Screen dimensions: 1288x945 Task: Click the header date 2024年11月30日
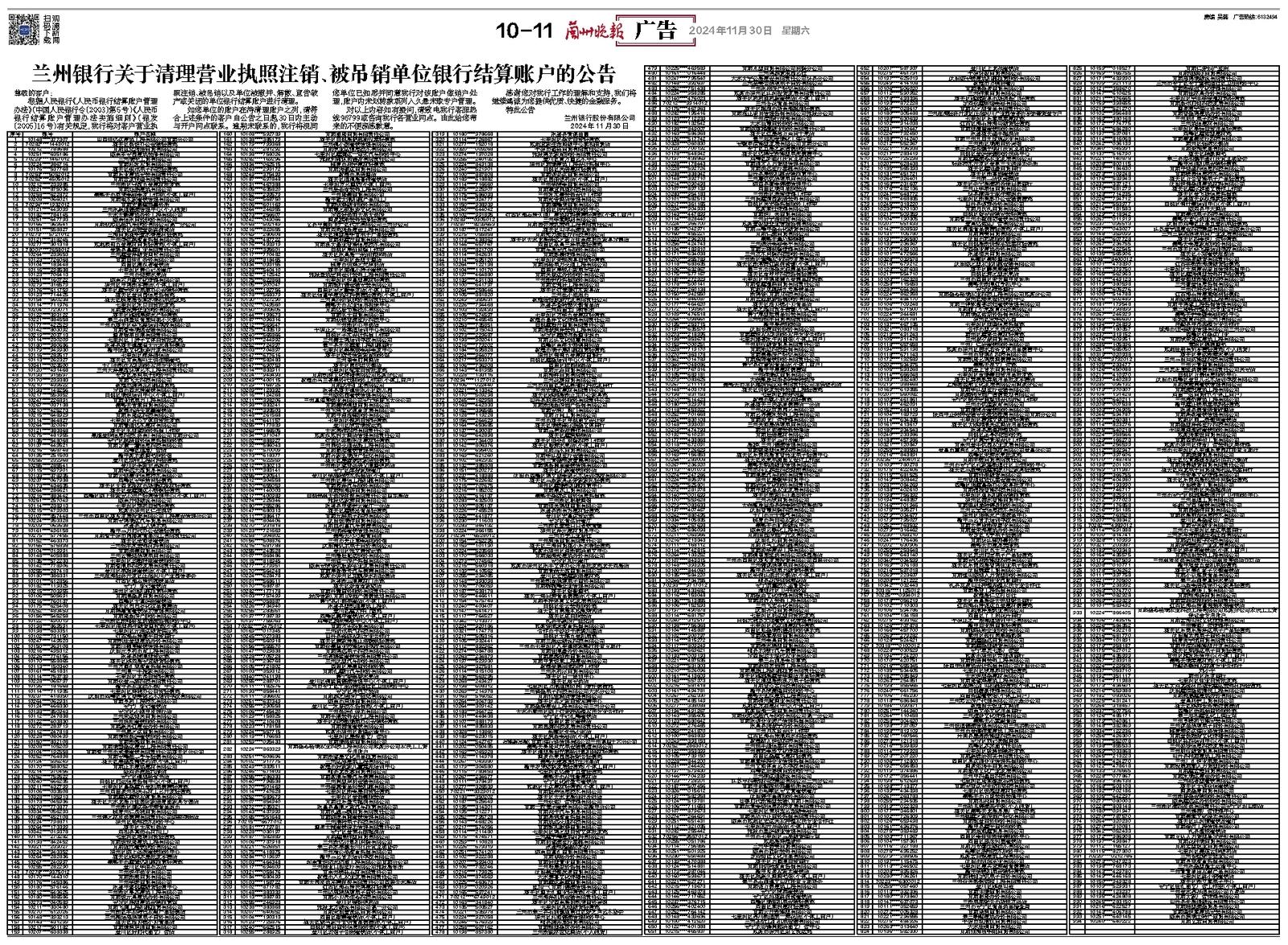(x=730, y=31)
